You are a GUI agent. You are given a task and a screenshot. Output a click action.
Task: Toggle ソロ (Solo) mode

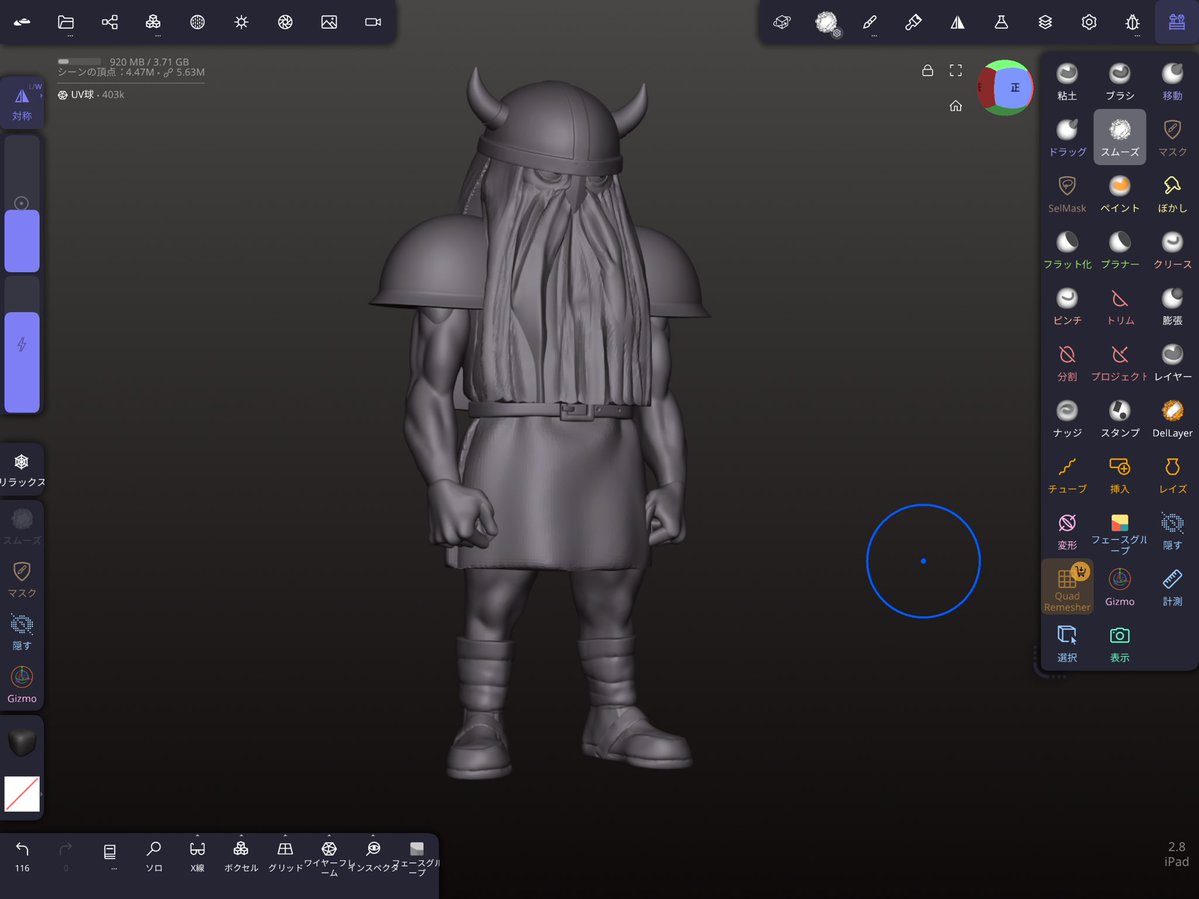click(154, 856)
